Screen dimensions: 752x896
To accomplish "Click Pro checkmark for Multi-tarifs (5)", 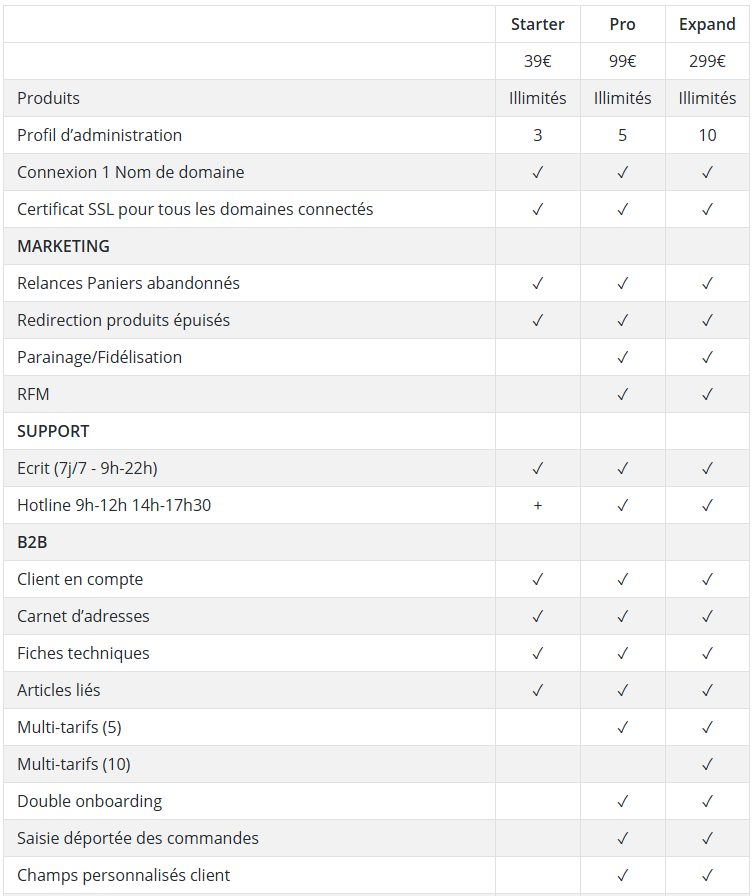I will click(x=622, y=727).
